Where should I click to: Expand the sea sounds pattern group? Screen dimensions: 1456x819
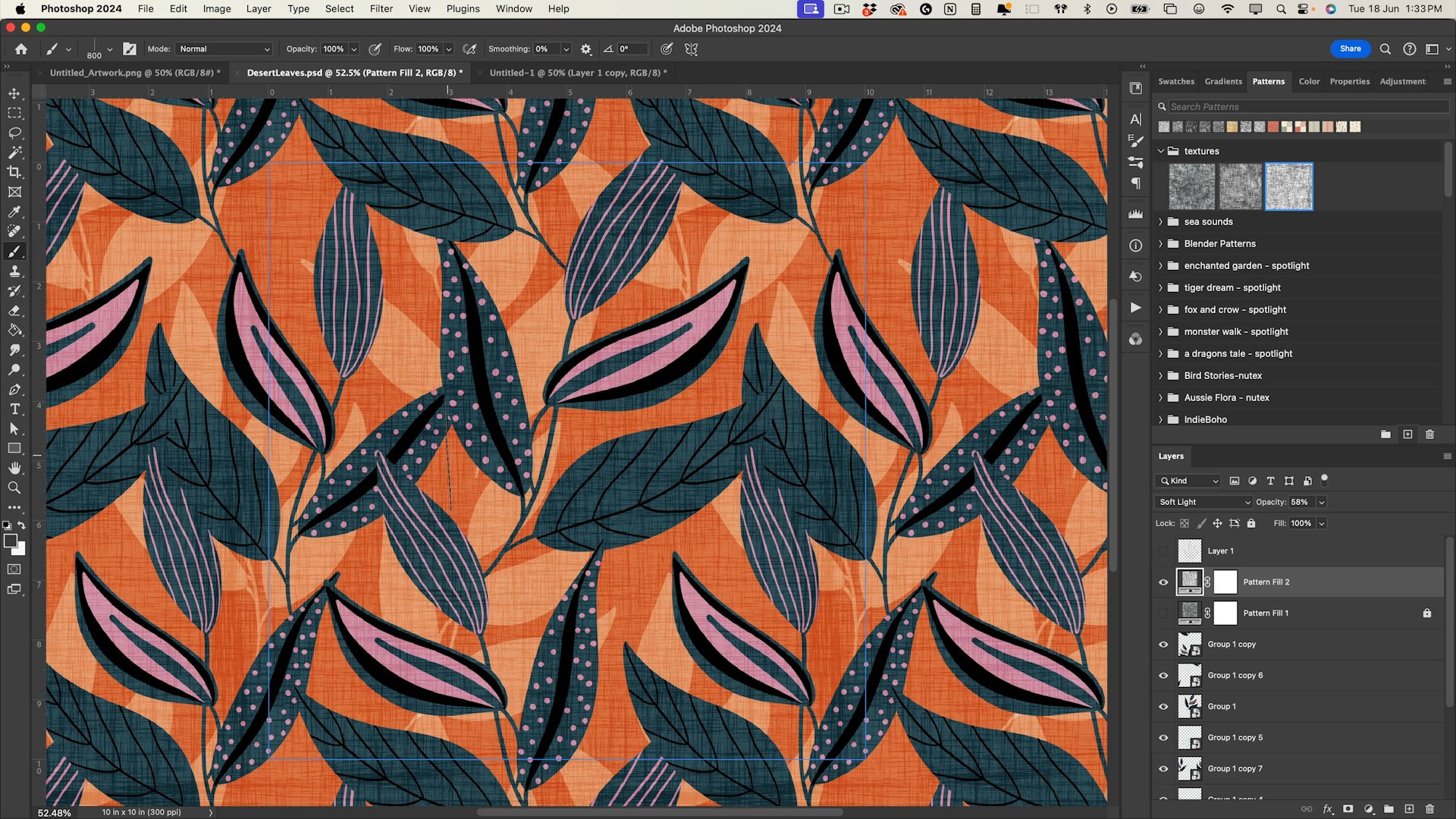(1160, 221)
